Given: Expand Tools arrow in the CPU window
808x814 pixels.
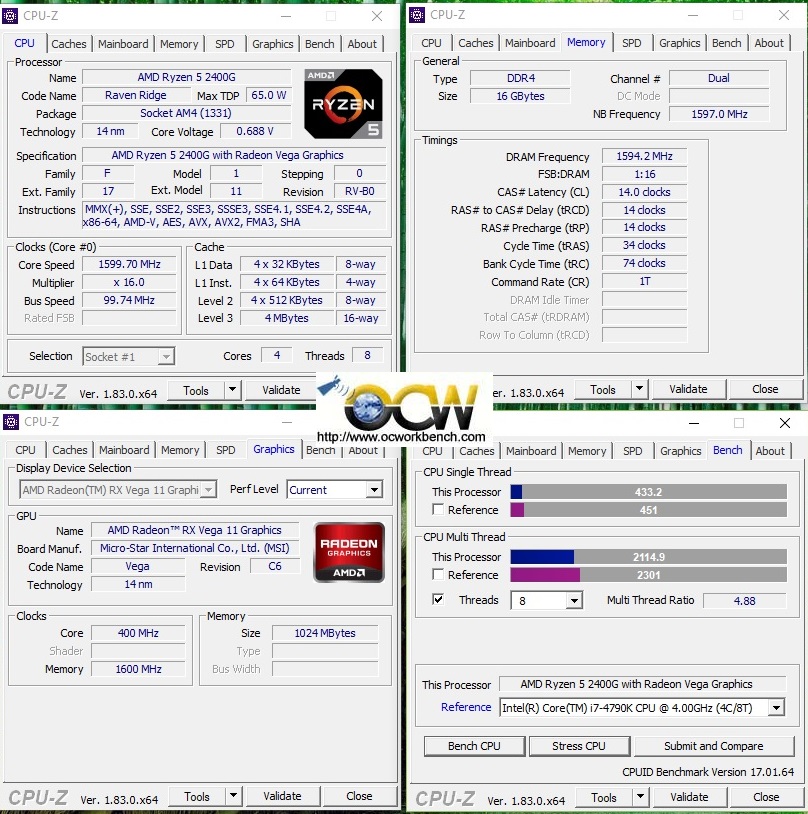Looking at the screenshot, I should pyautogui.click(x=232, y=390).
